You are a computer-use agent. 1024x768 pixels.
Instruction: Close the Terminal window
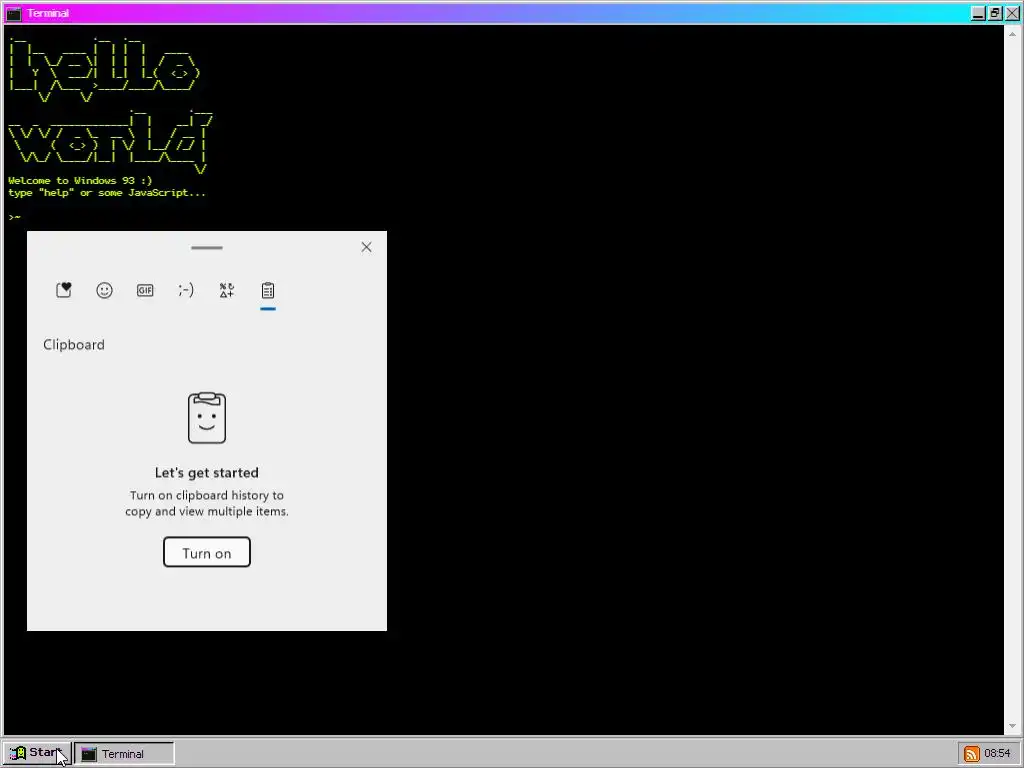1012,13
